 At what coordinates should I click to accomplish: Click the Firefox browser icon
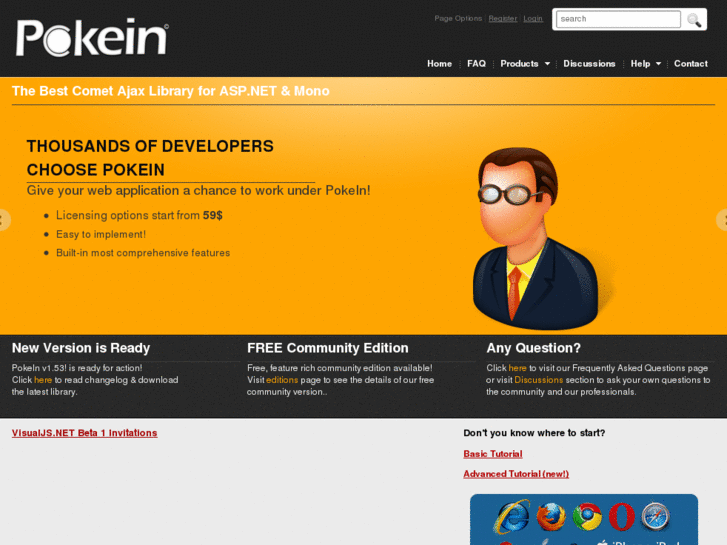pyautogui.click(x=551, y=516)
